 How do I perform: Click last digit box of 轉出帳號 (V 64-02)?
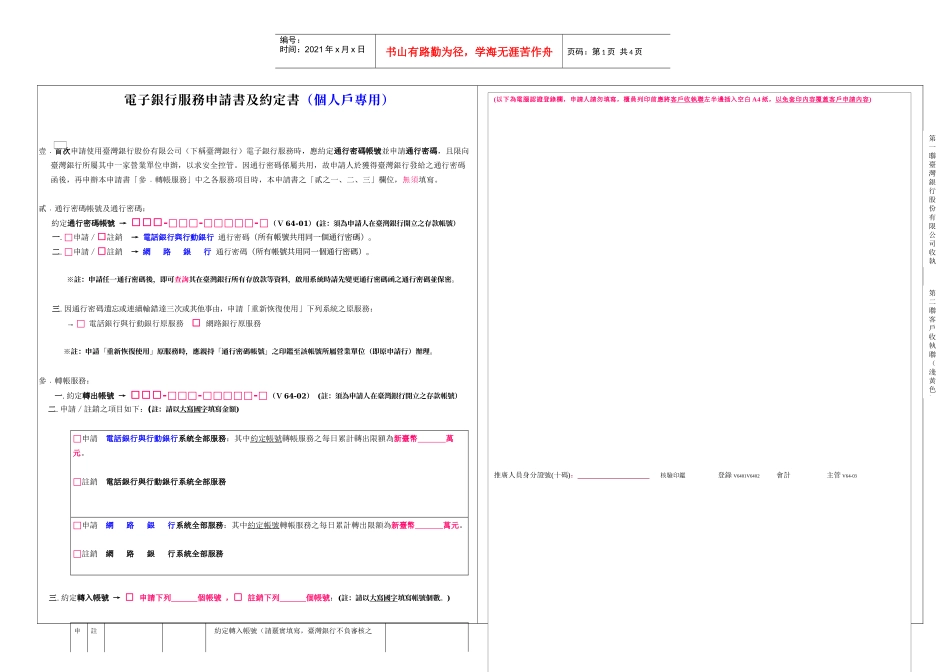click(263, 396)
